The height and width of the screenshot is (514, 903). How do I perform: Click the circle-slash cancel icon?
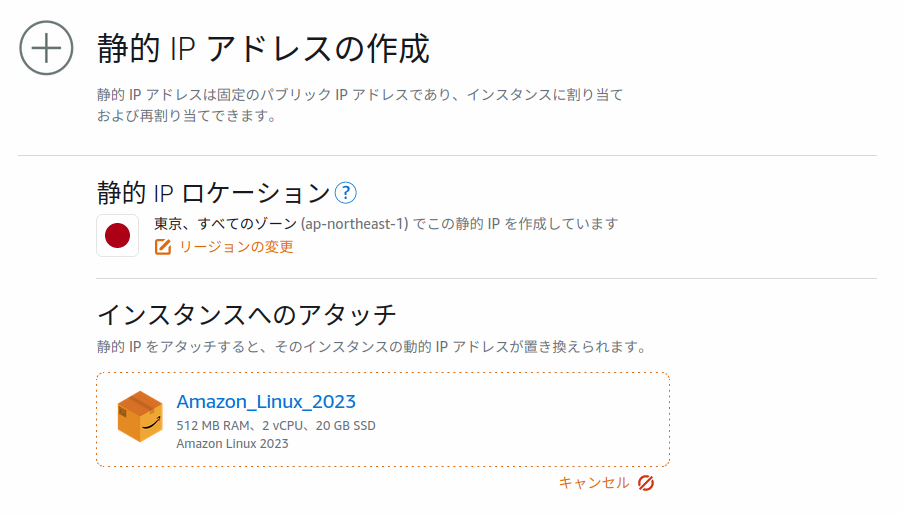(646, 483)
